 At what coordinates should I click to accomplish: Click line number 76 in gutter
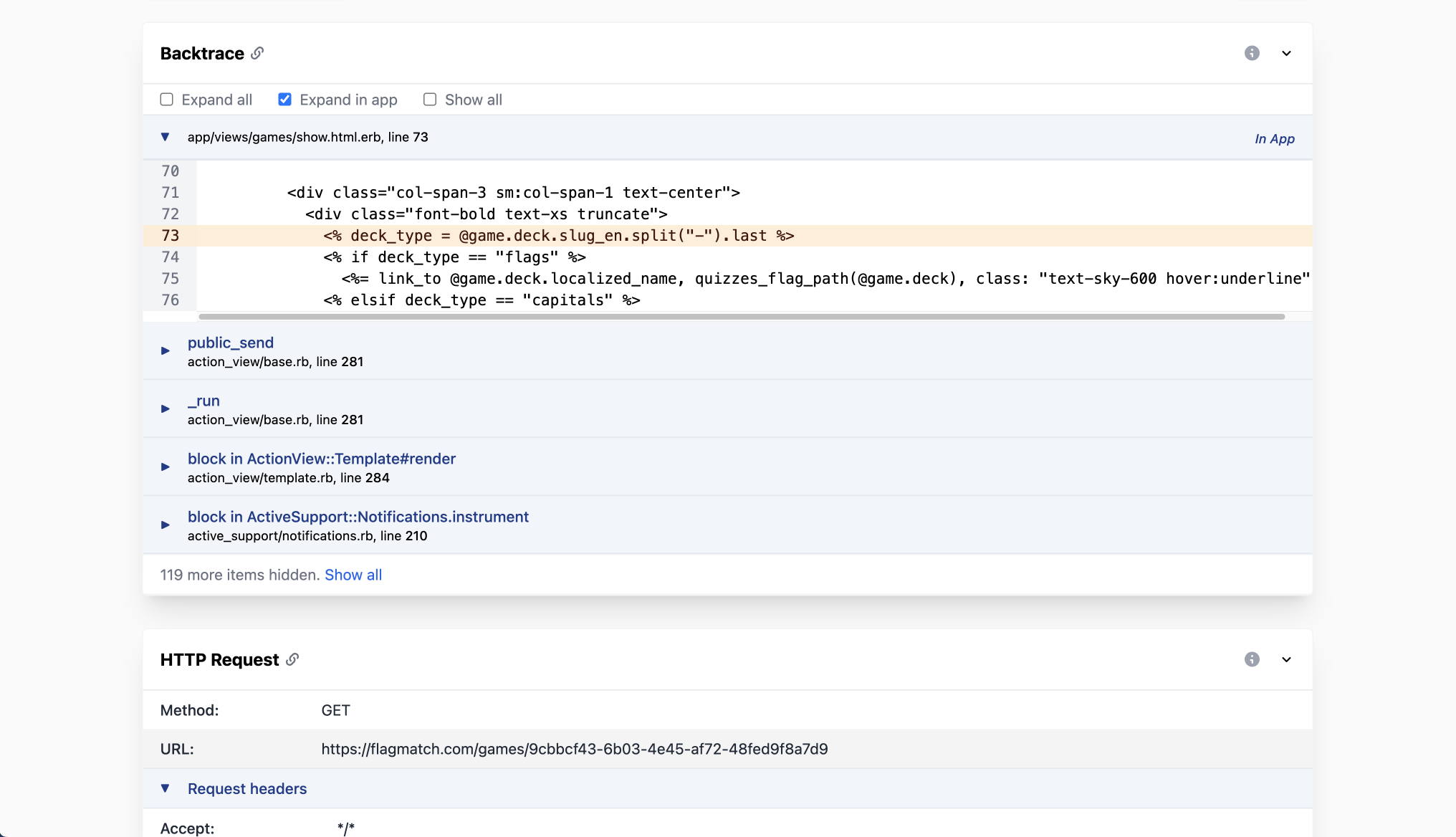171,300
